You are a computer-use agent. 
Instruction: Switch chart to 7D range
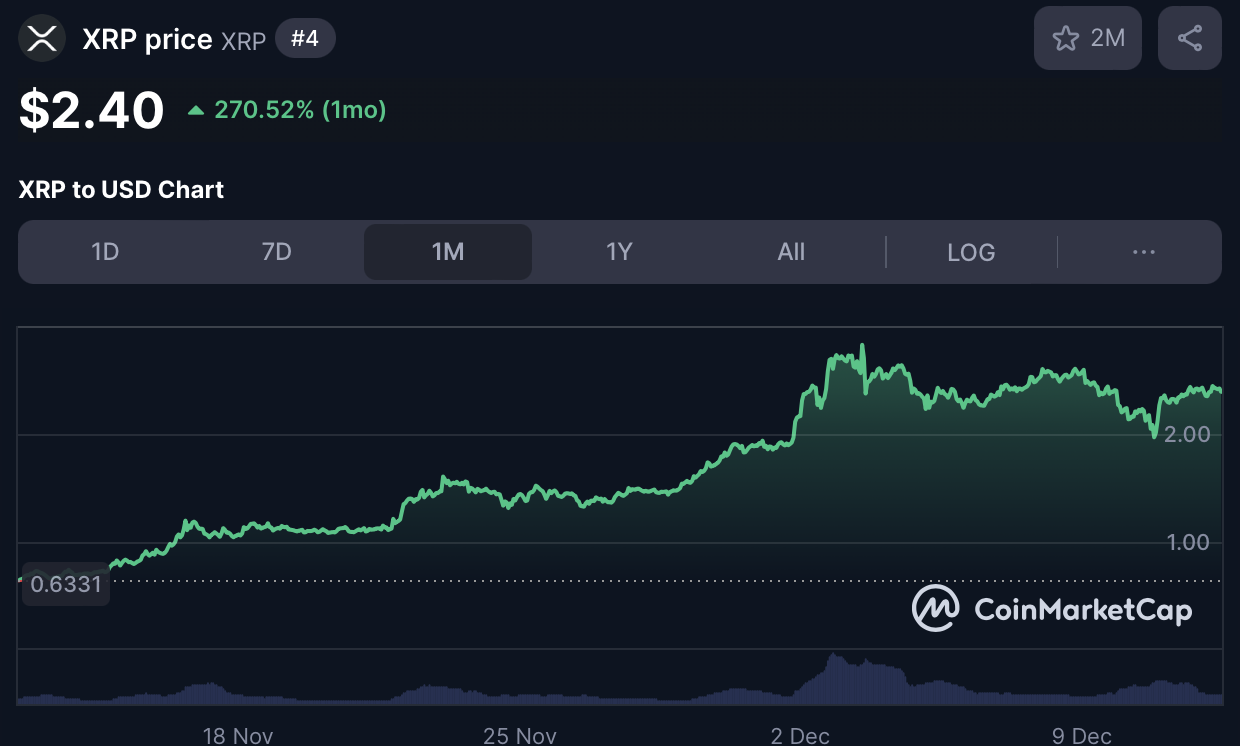click(277, 252)
